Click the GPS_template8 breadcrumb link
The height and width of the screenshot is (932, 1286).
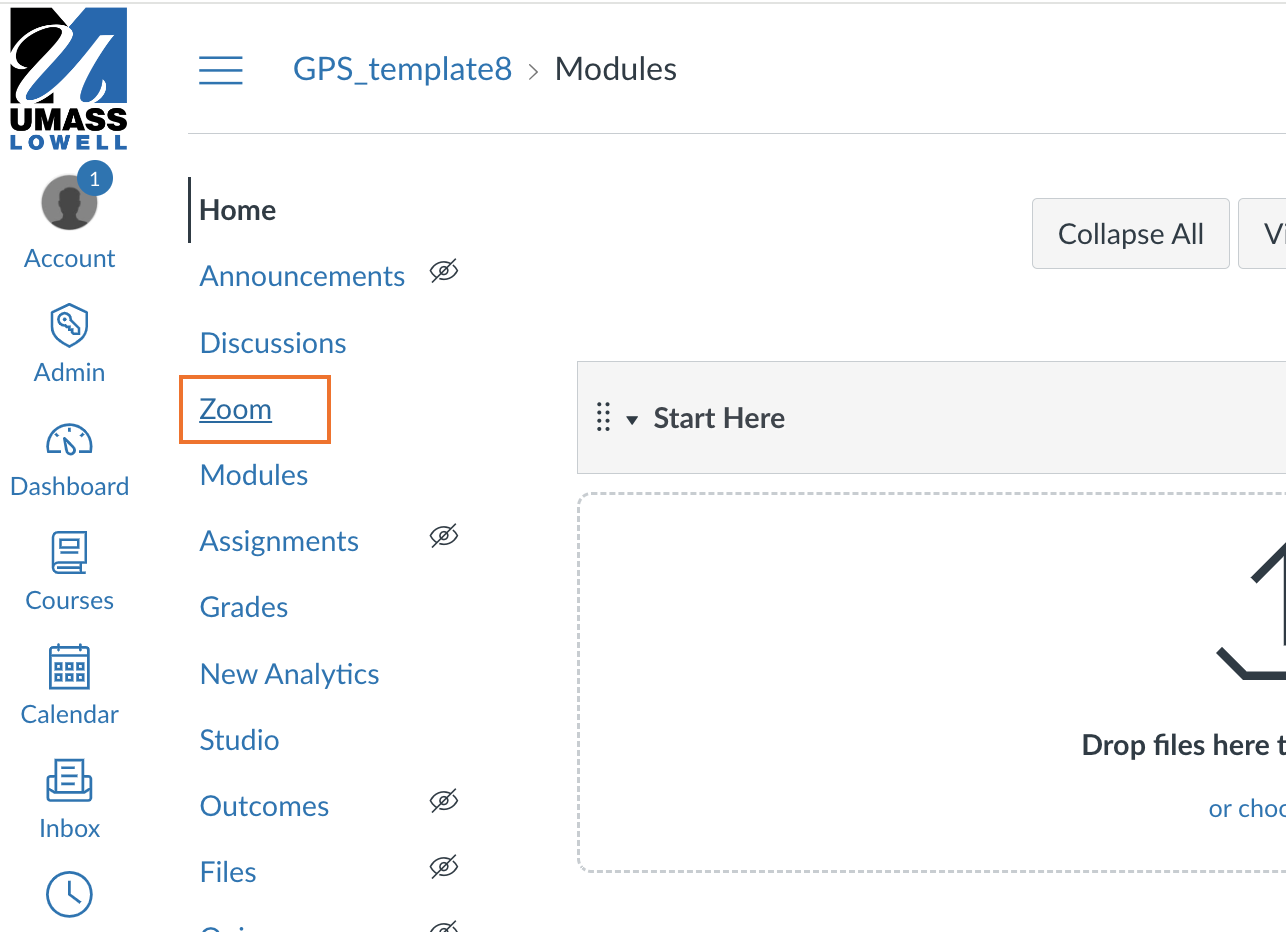point(402,69)
